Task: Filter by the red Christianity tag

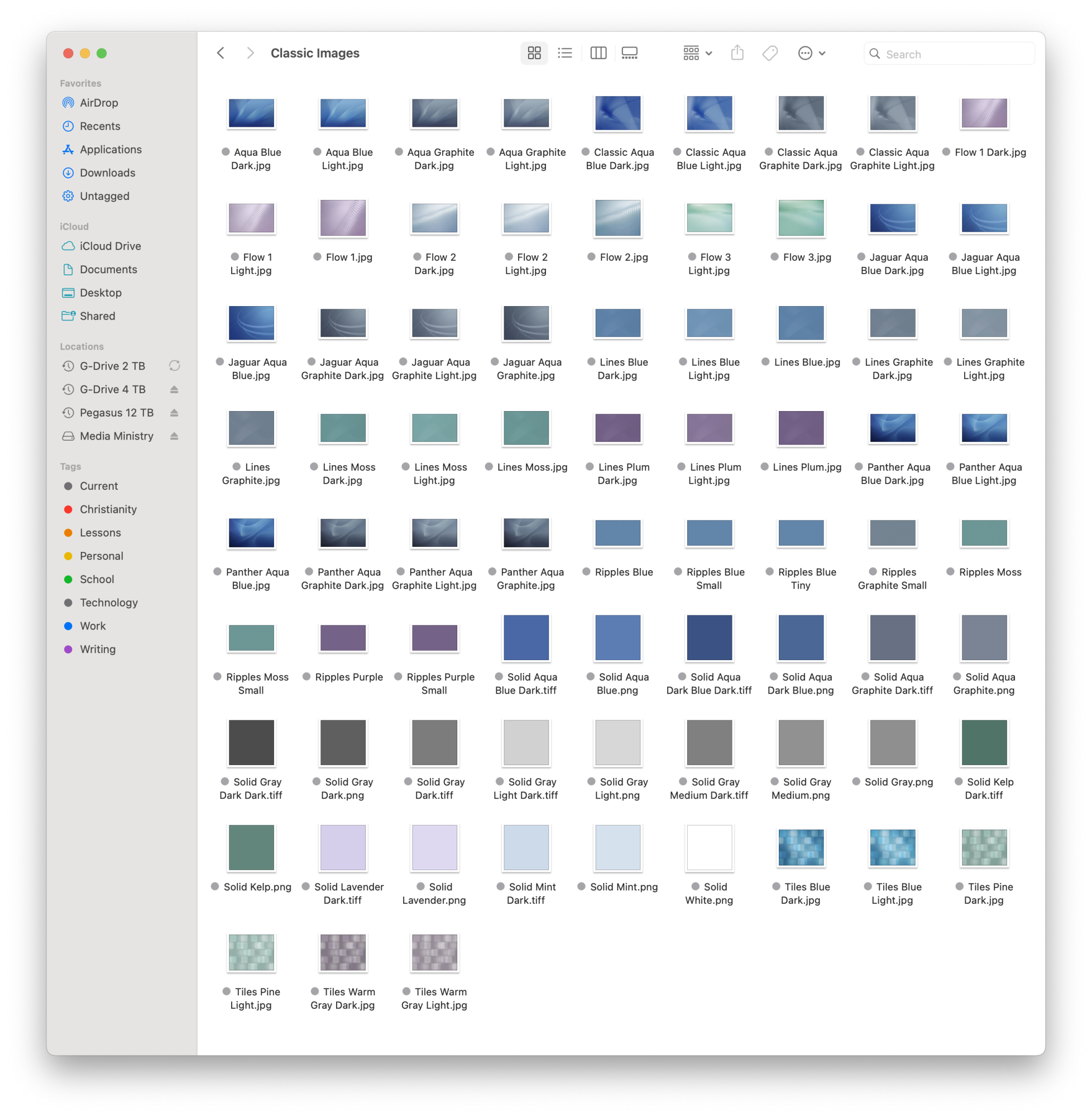Action: point(108,509)
